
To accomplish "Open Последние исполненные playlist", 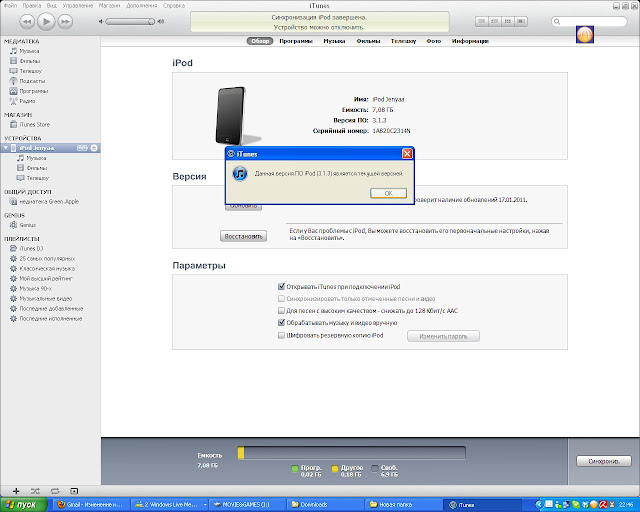I will (51, 318).
